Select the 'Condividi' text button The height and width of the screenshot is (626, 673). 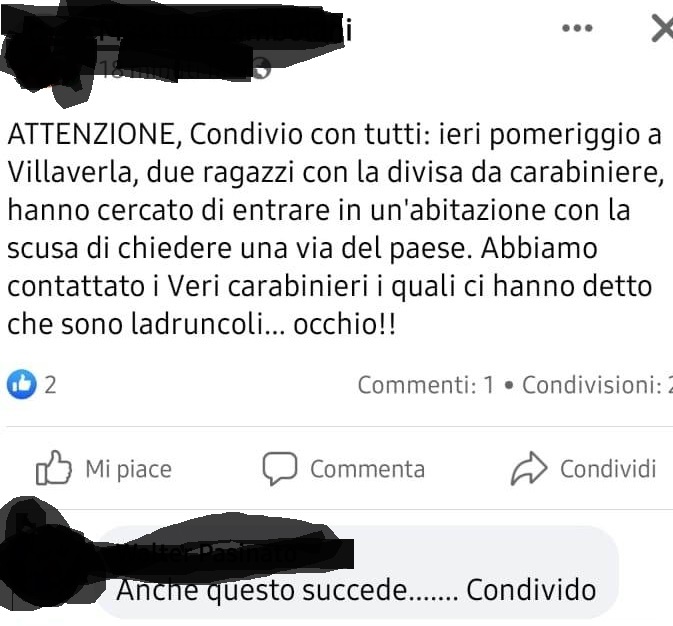[608, 468]
